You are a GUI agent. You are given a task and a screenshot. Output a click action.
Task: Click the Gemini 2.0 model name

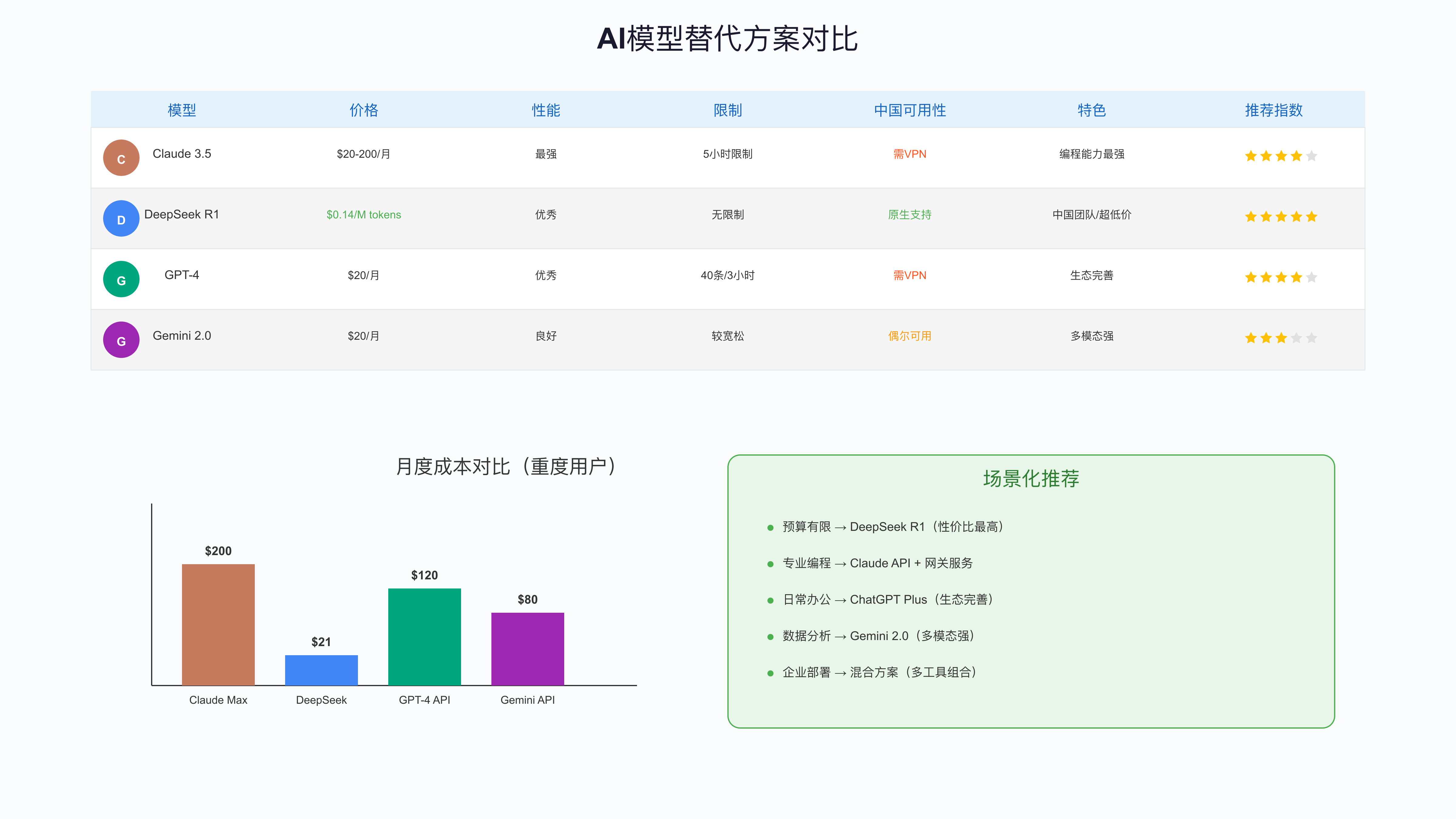tap(182, 336)
